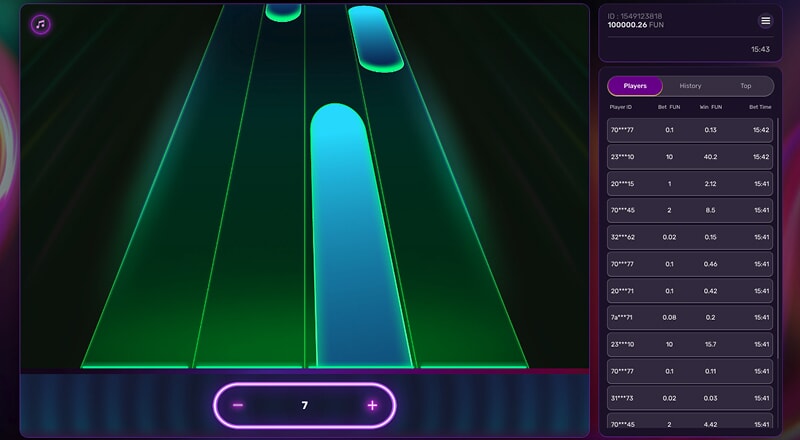Open the History tab
Image resolution: width=800 pixels, height=440 pixels.
coord(690,86)
